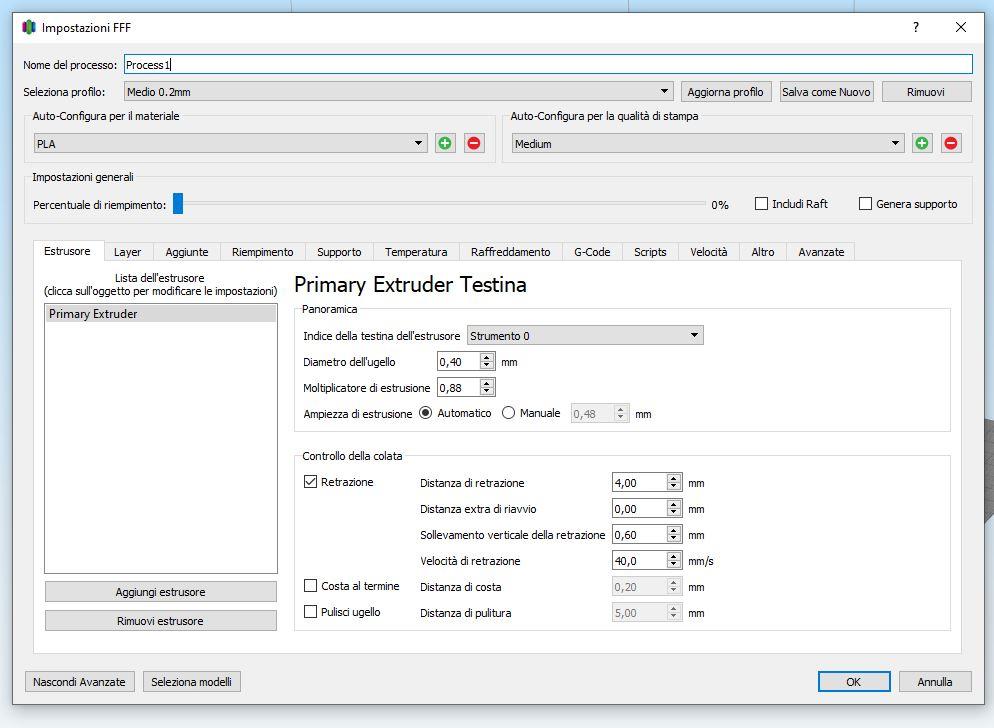The image size is (994, 728).
Task: Expand the PLA material dropdown
Action: coord(230,144)
